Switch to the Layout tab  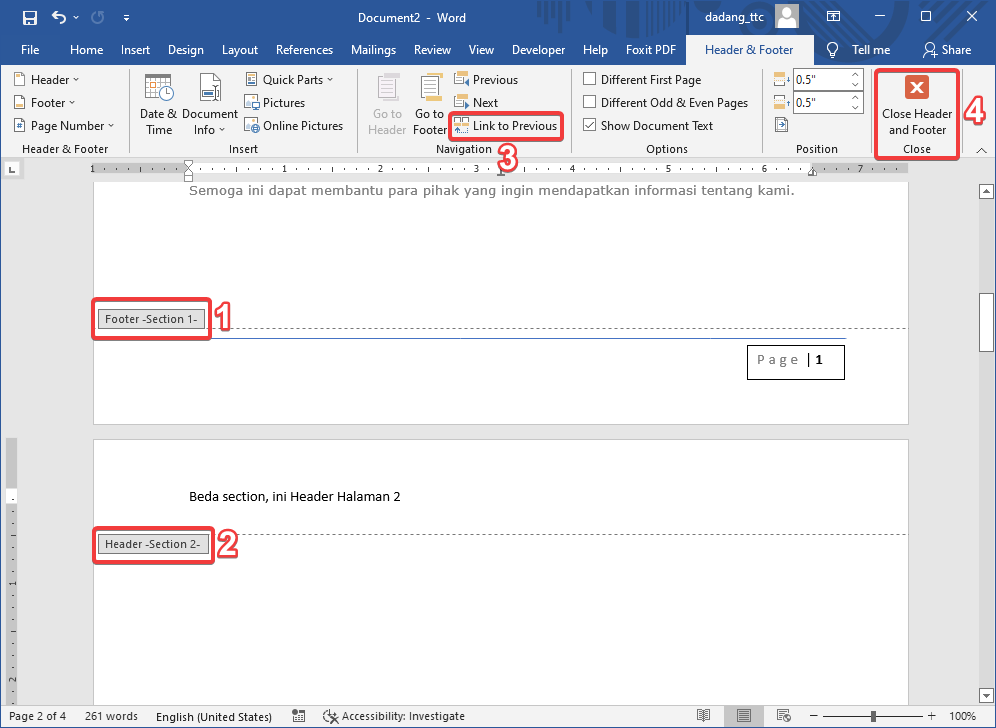(239, 50)
